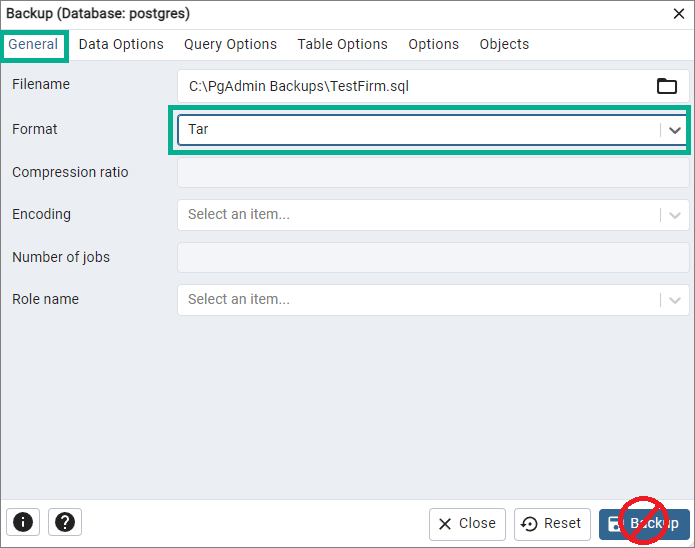Open the Encoding dropdown chevron
This screenshot has width=695, height=548.
click(x=675, y=215)
